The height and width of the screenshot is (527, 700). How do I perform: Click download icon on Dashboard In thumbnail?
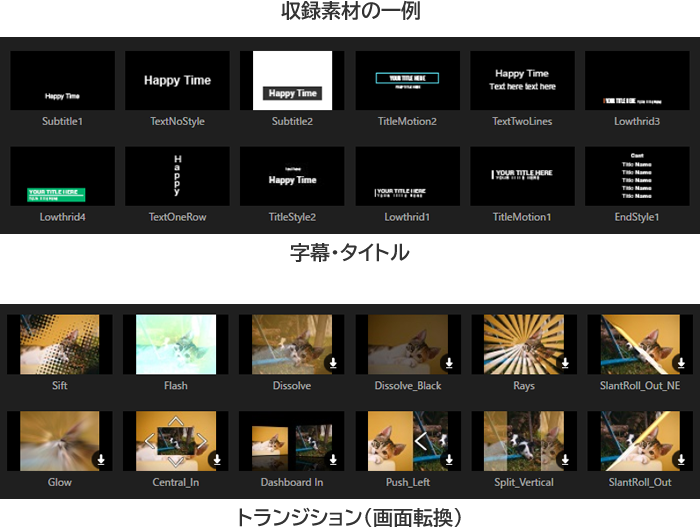333,460
